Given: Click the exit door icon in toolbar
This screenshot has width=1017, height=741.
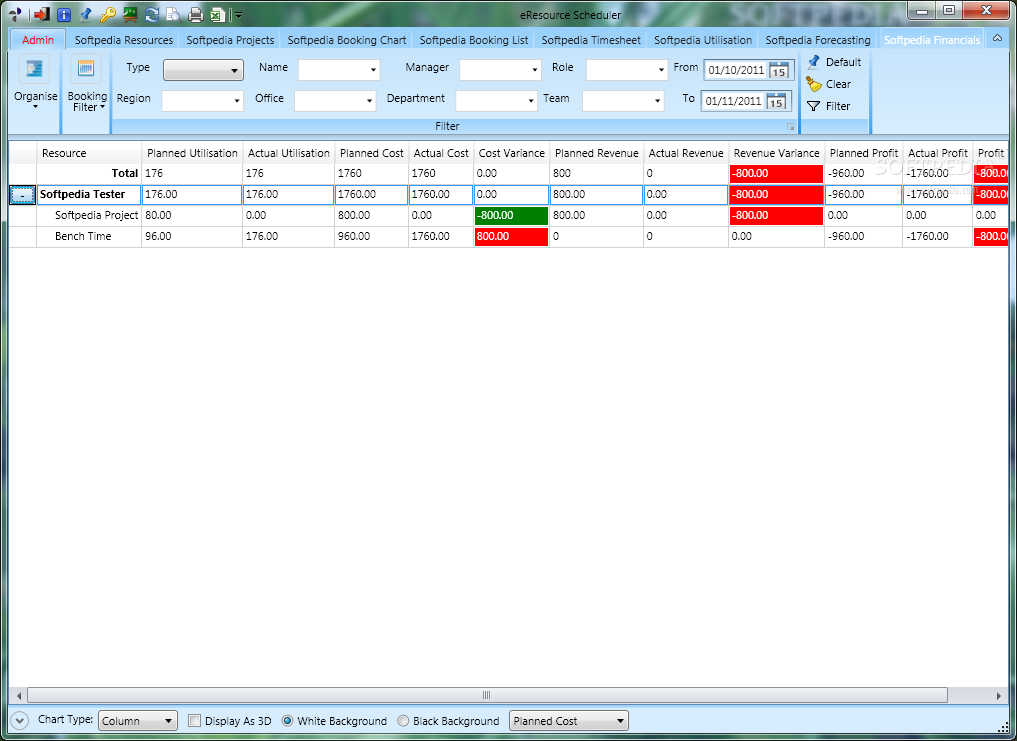Looking at the screenshot, I should 41,14.
